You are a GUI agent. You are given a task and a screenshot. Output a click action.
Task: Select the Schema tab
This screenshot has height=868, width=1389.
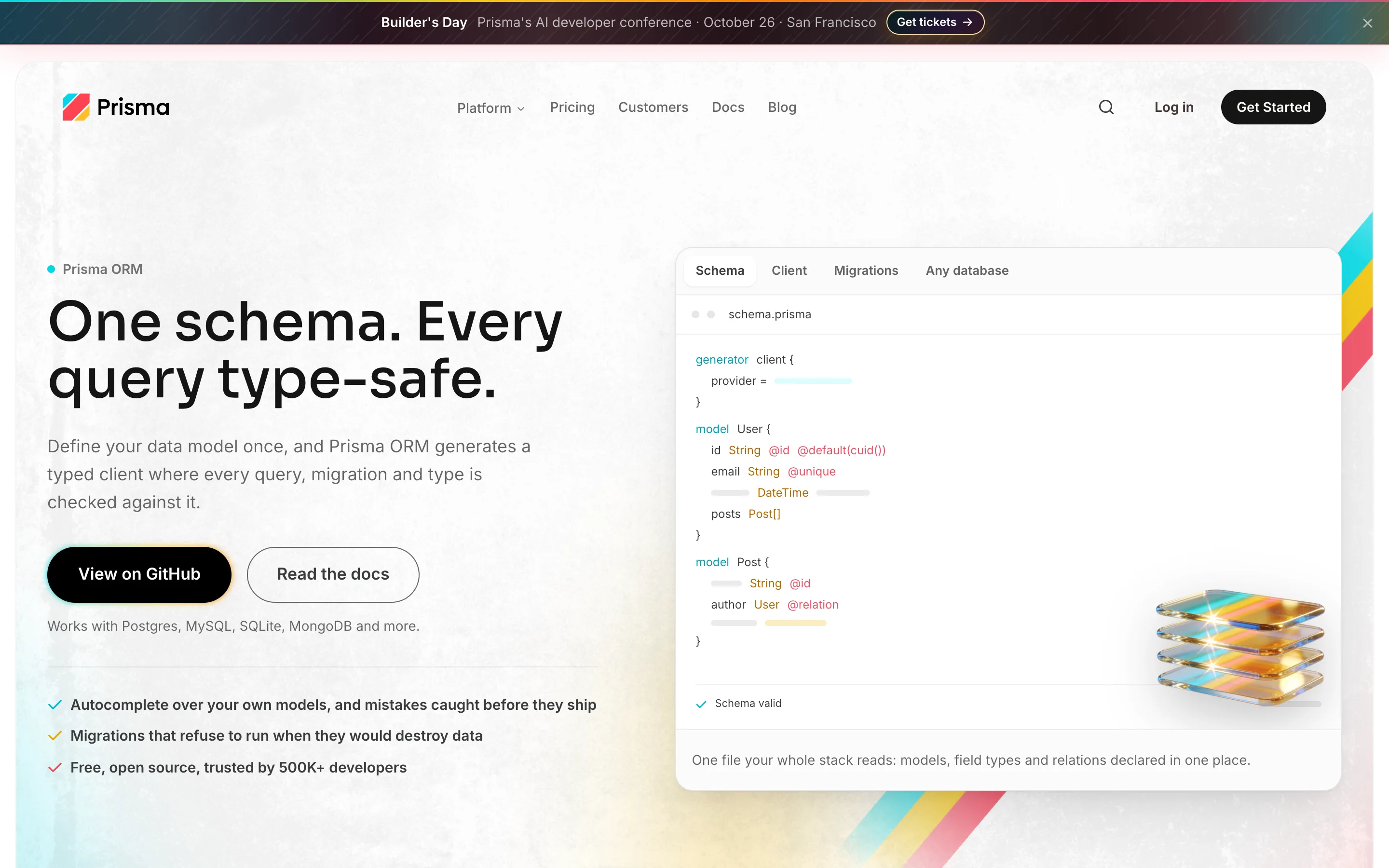pos(720,271)
